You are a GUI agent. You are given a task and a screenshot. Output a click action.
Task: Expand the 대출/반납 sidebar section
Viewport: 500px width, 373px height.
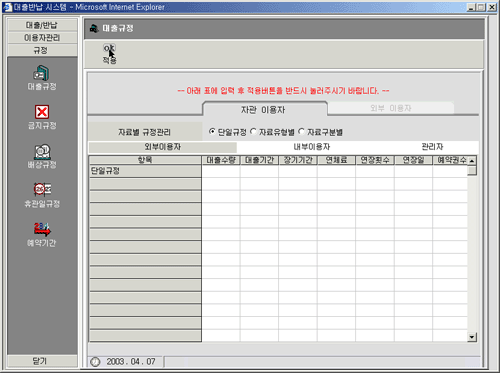point(42,25)
